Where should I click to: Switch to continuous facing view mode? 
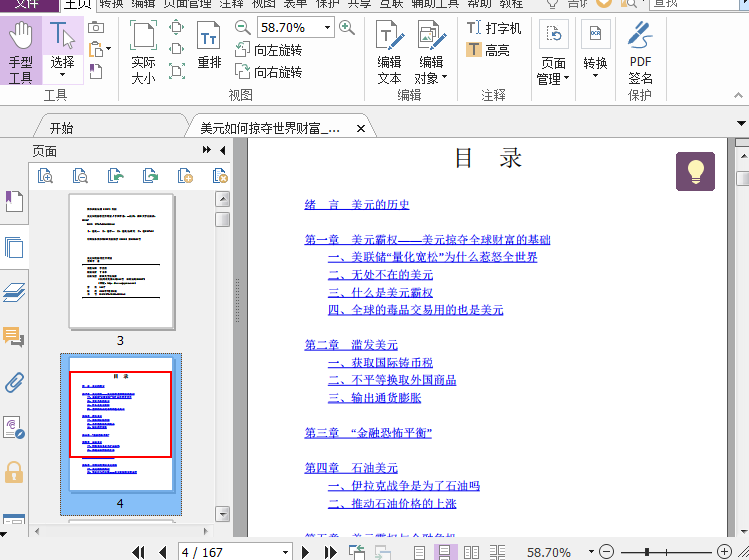[x=497, y=552]
